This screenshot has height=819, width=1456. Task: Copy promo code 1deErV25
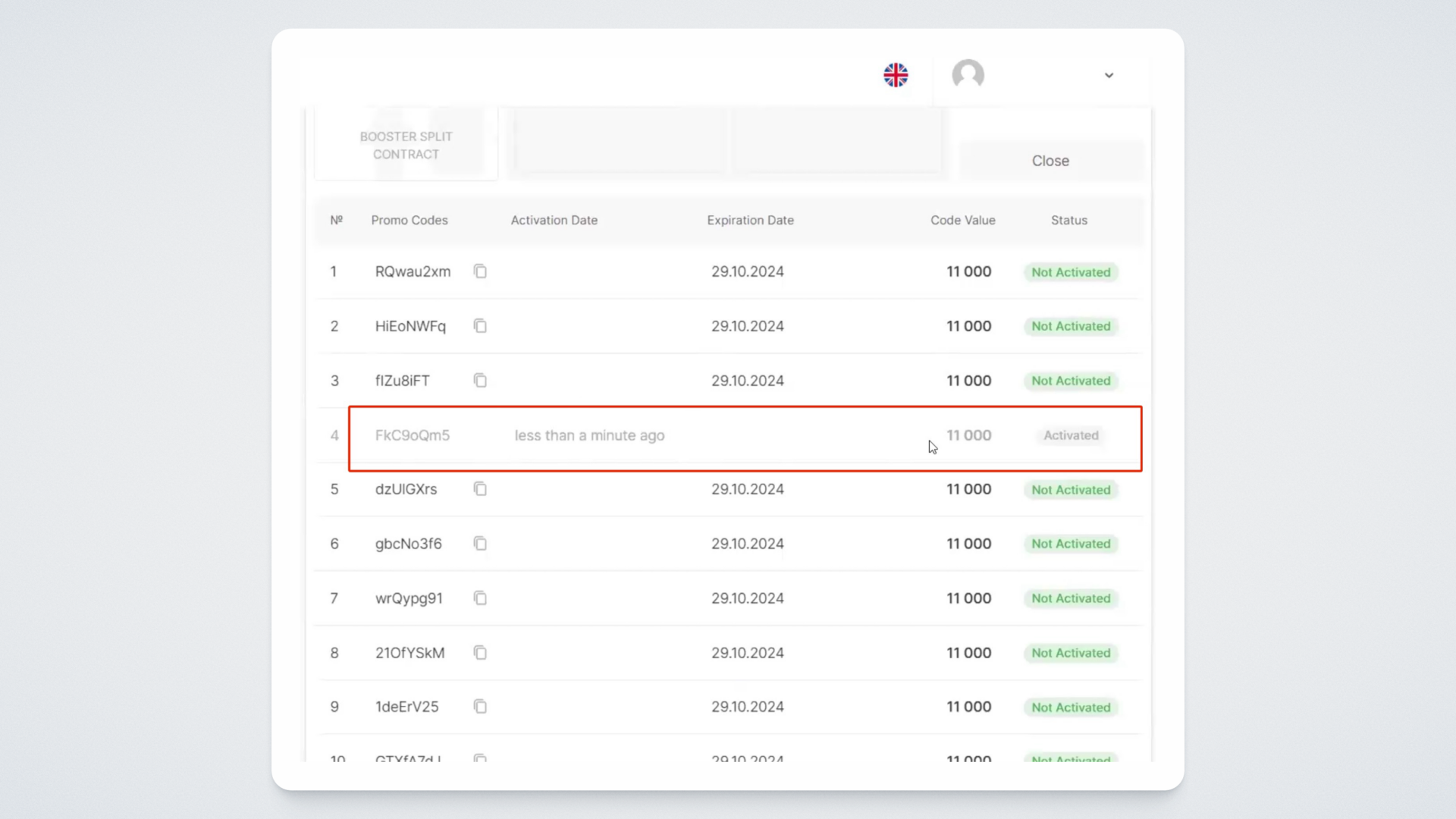pos(480,707)
